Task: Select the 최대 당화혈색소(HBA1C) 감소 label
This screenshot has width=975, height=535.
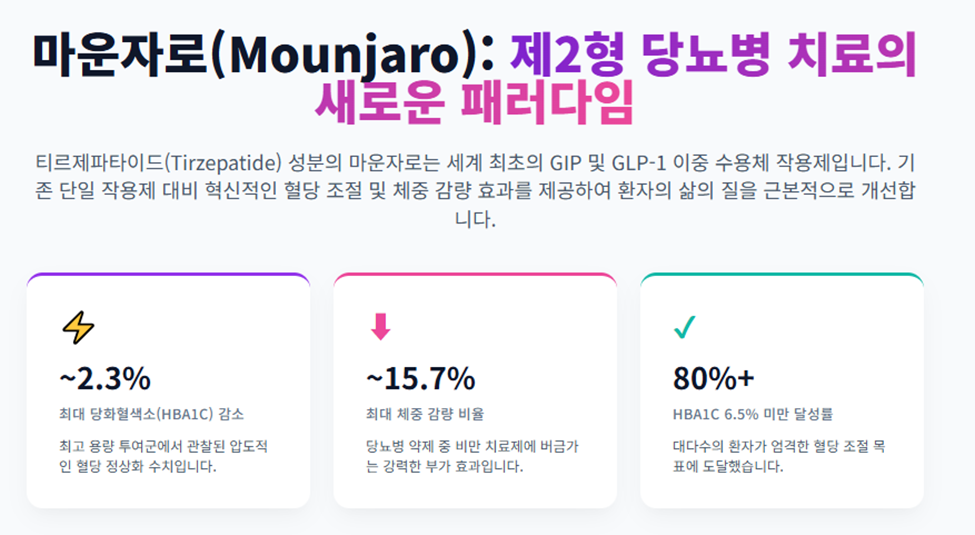Action: pyautogui.click(x=151, y=413)
